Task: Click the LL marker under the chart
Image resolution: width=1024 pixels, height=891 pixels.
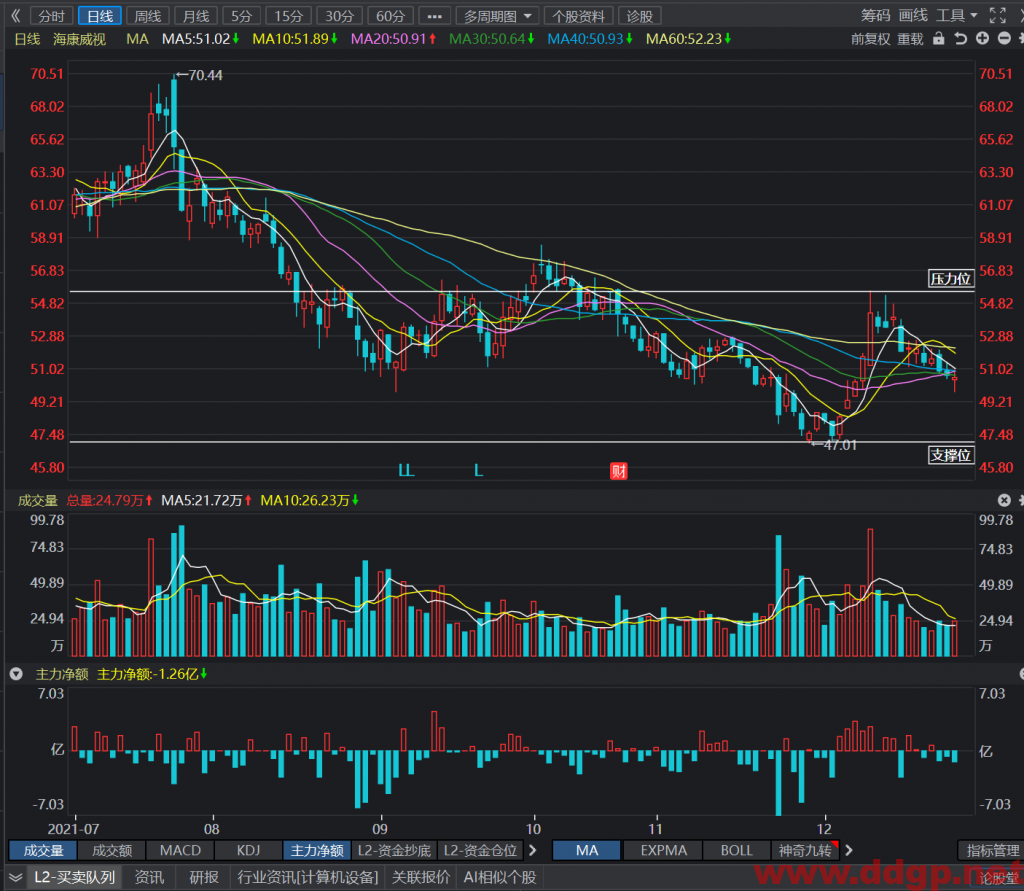Action: tap(406, 470)
